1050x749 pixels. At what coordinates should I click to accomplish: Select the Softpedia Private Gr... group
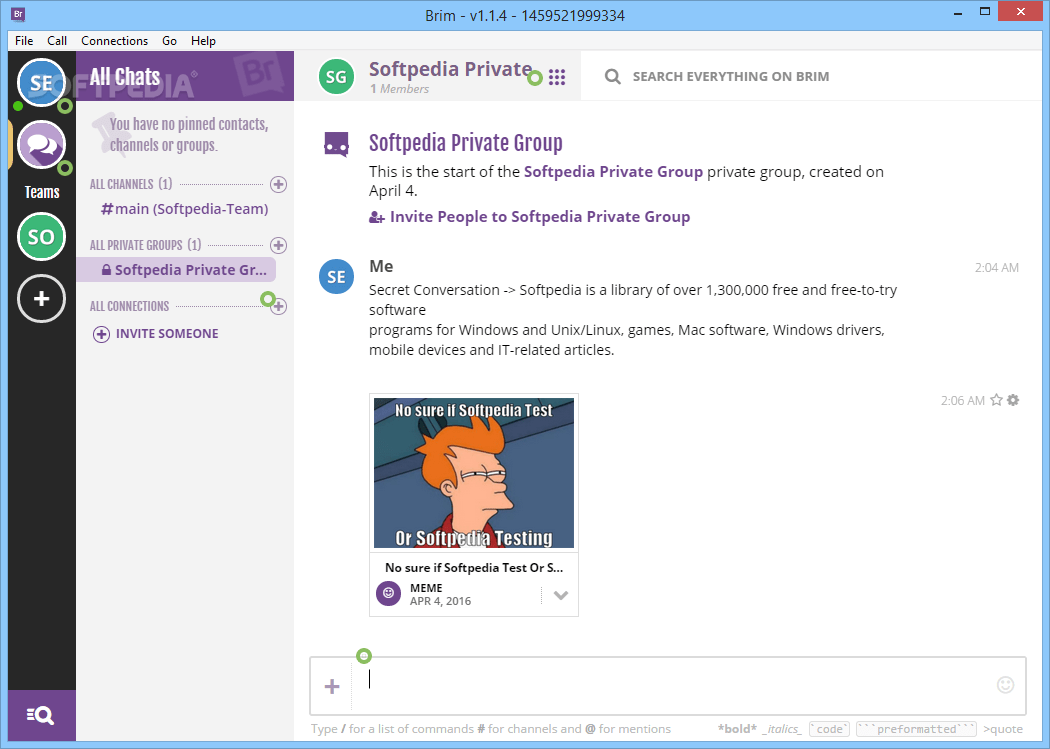pyautogui.click(x=176, y=270)
